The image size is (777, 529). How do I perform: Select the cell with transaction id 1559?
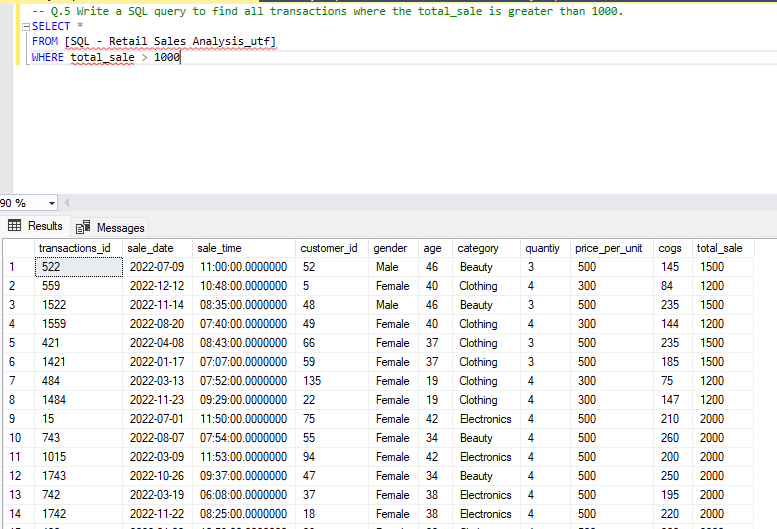[x=78, y=324]
